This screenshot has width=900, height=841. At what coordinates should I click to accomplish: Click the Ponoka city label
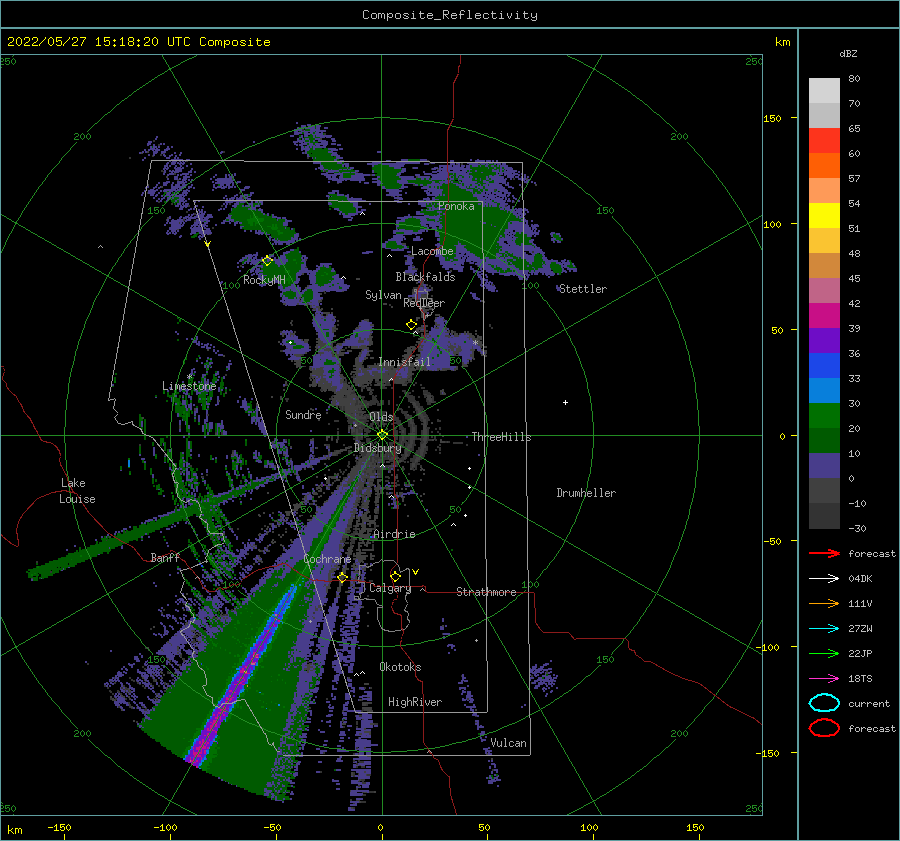coord(456,206)
